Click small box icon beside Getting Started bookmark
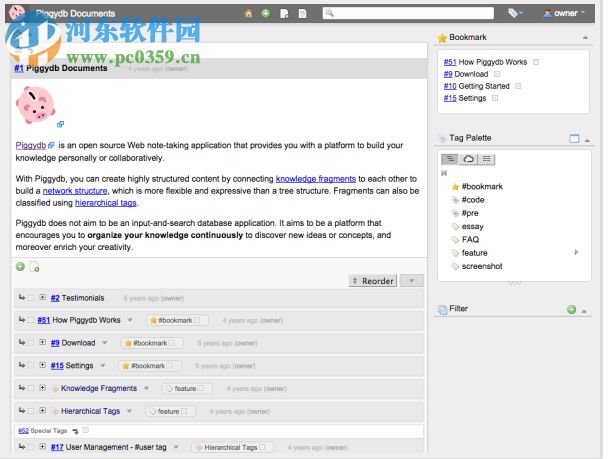Screen dimensions: 611x459 (x=518, y=86)
